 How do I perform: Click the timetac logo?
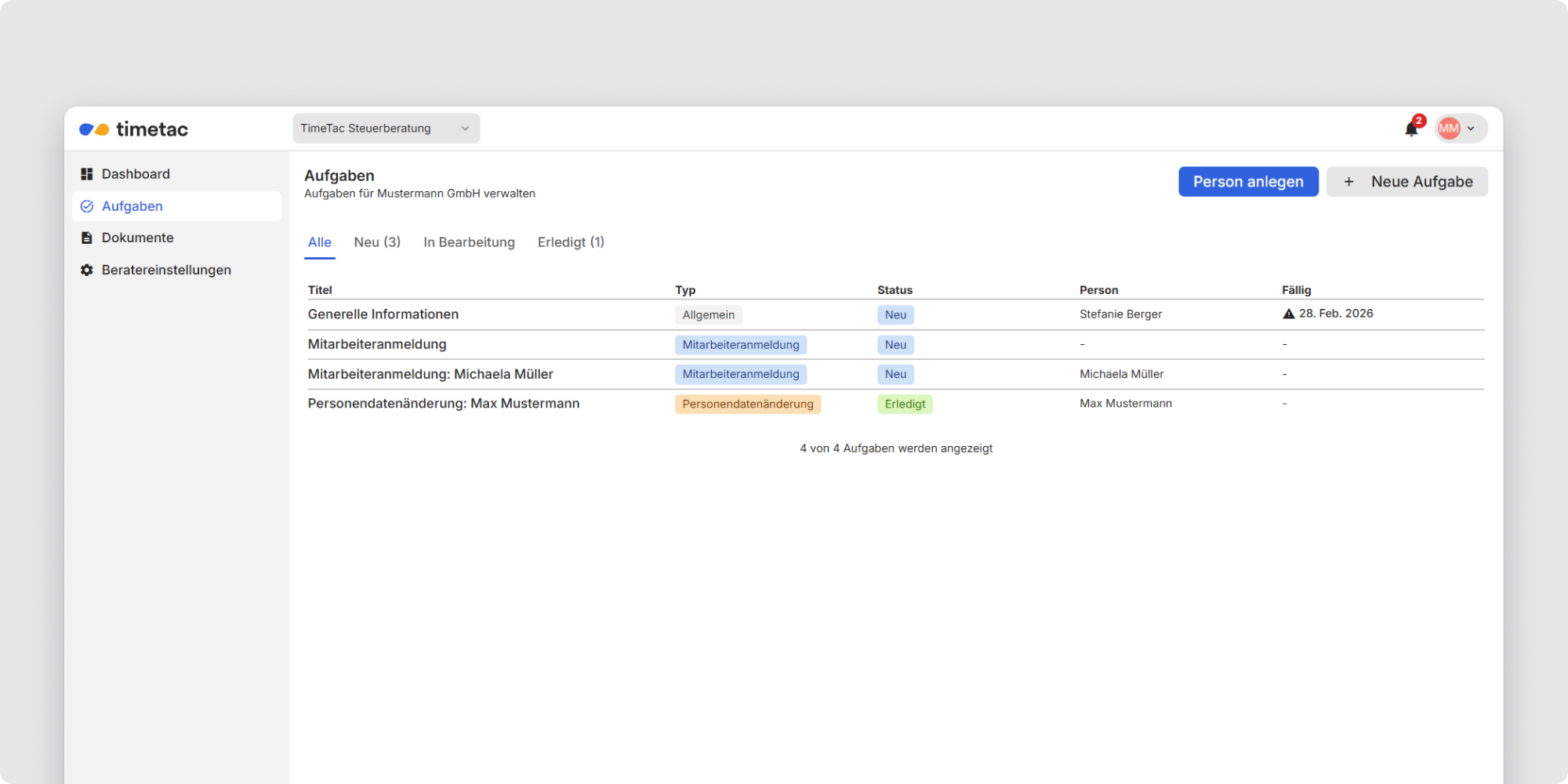coord(133,129)
